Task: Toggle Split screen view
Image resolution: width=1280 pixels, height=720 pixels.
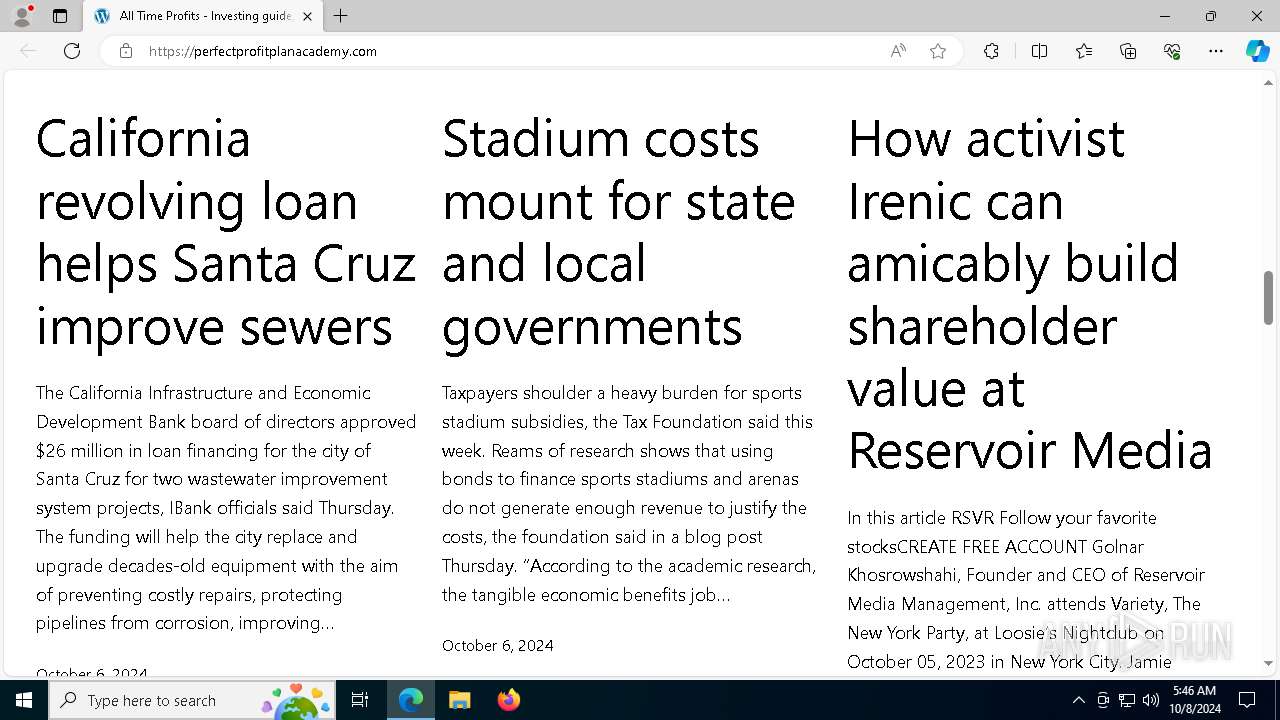Action: [x=1039, y=51]
